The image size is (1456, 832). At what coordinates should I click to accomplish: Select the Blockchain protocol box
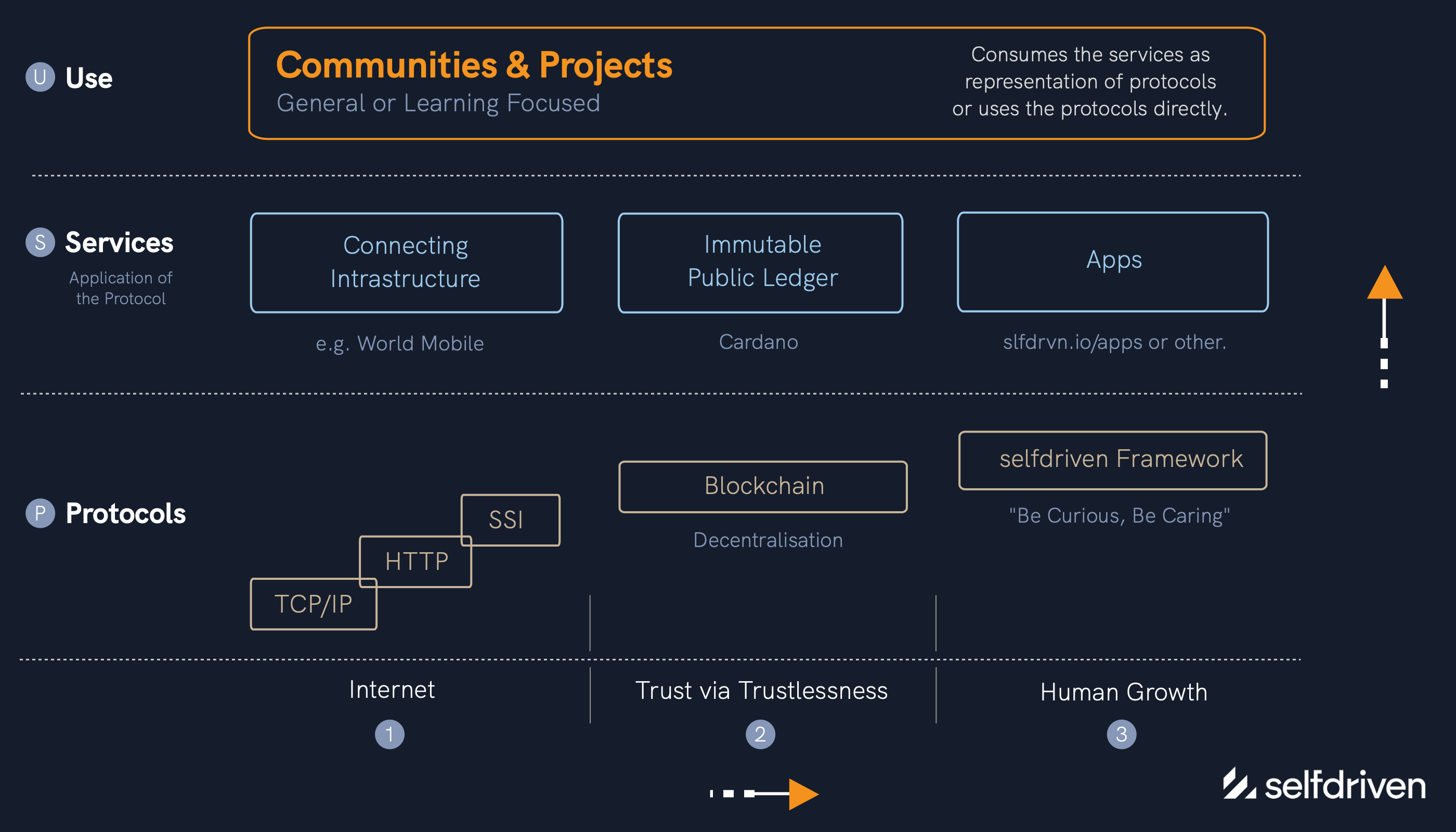point(763,486)
